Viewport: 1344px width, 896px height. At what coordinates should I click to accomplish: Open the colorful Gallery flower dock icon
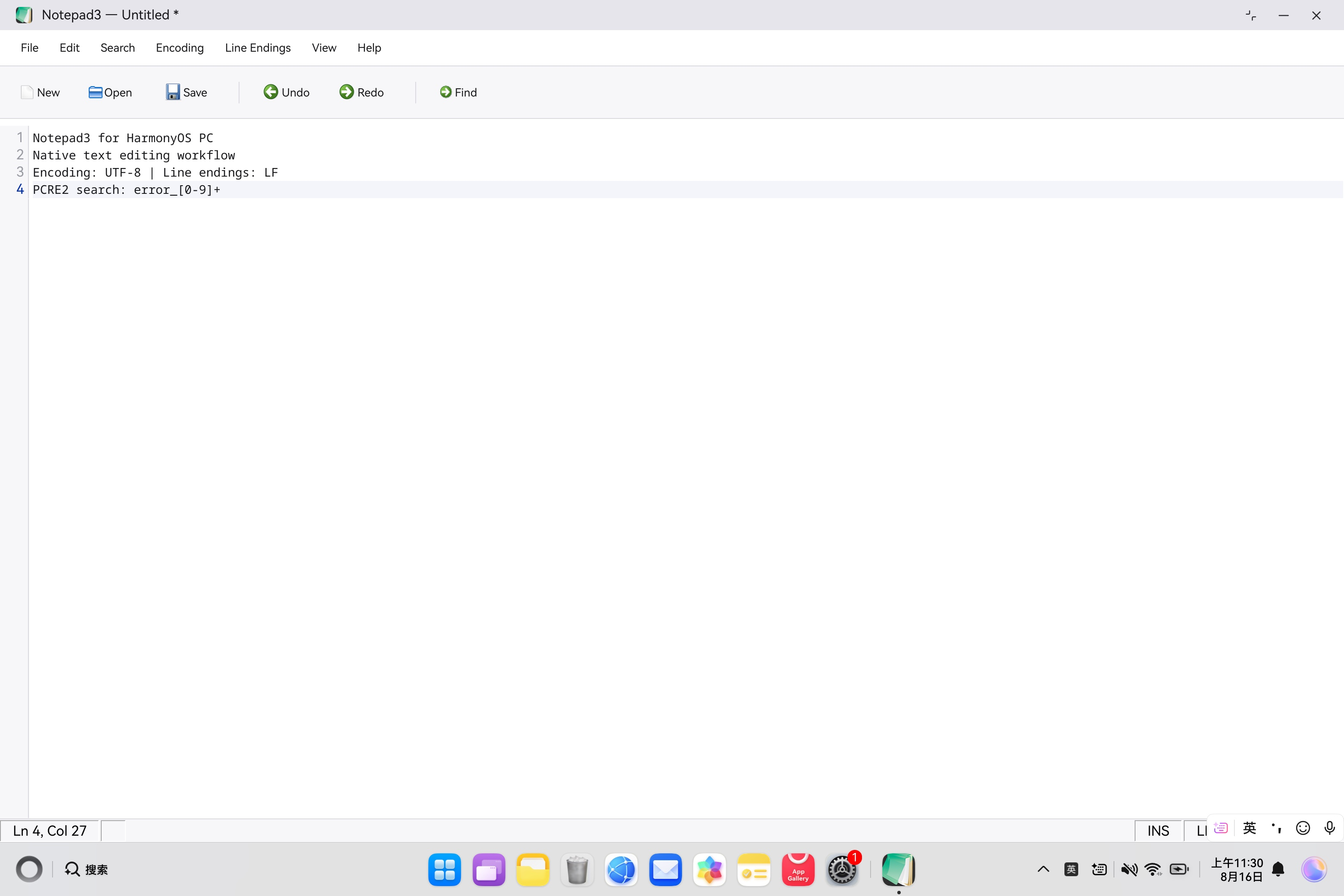point(710,870)
